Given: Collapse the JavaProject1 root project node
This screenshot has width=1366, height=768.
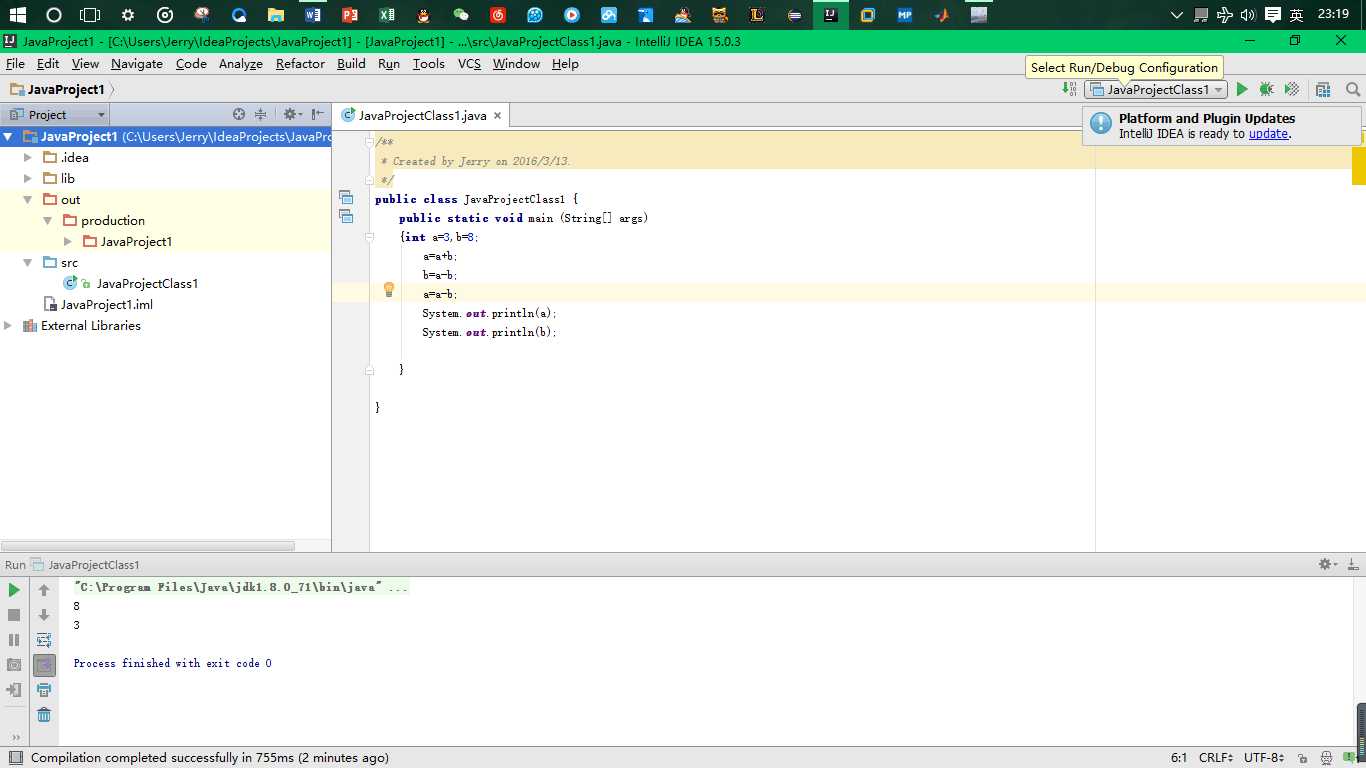Looking at the screenshot, I should pyautogui.click(x=8, y=137).
